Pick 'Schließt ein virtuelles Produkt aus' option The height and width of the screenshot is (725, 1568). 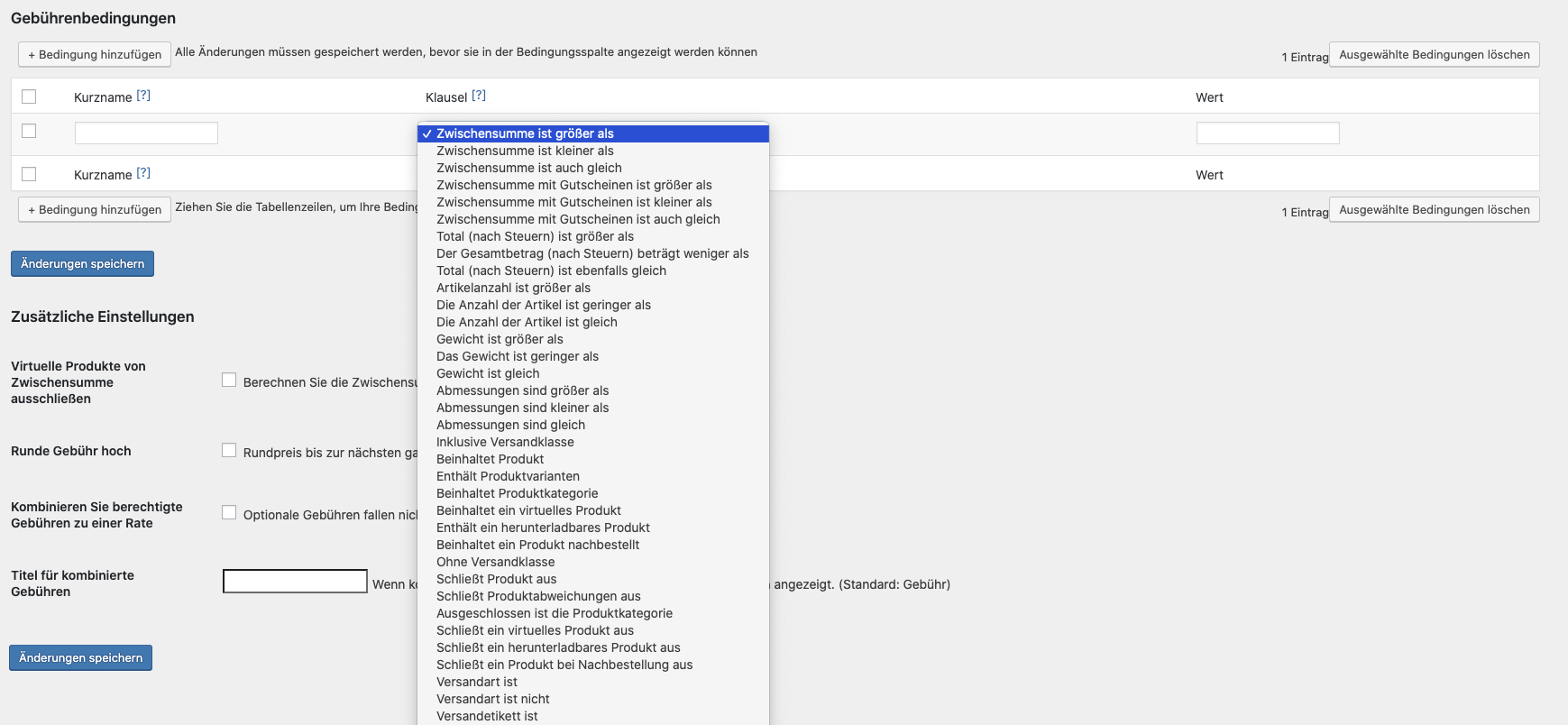coord(593,630)
